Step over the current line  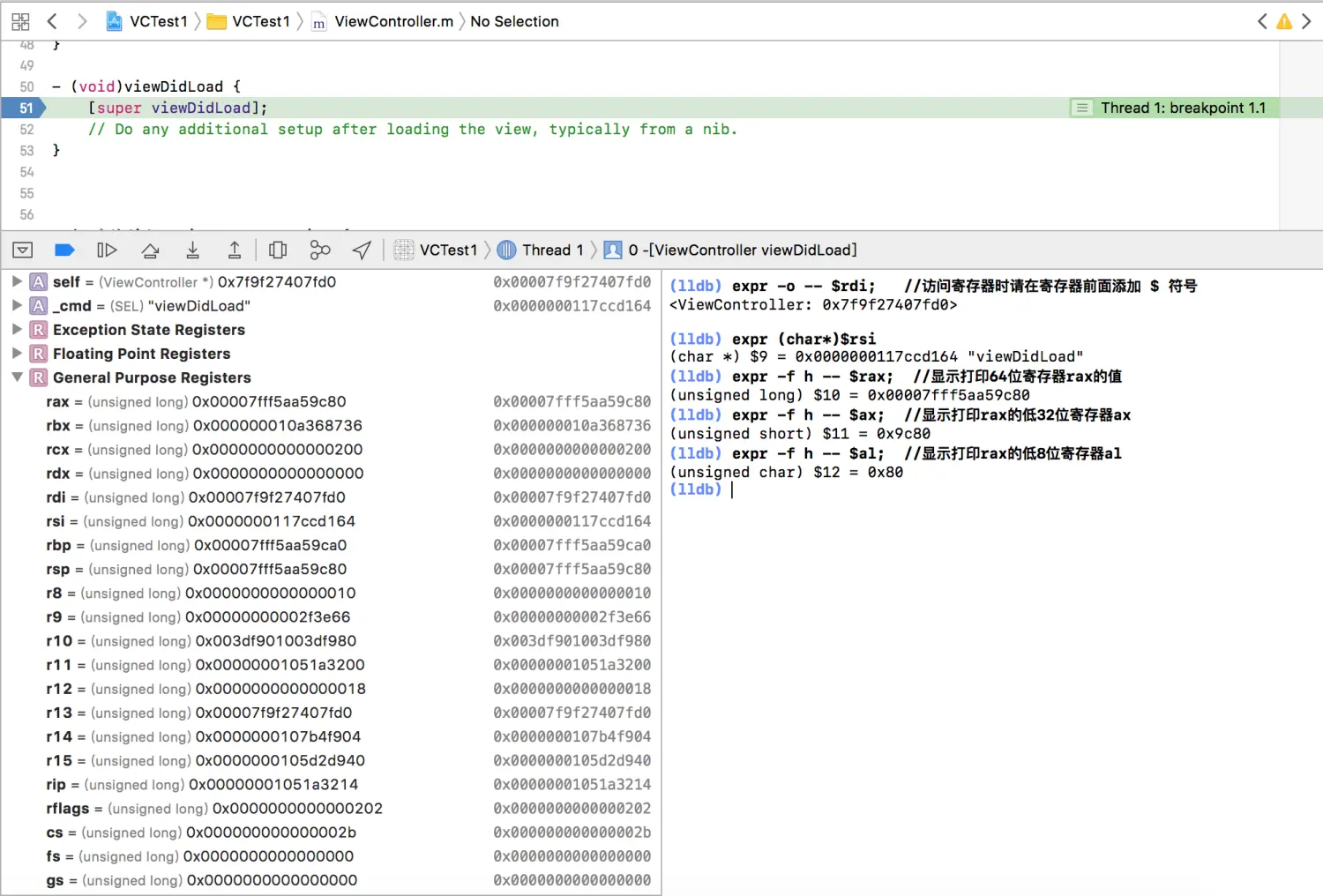[150, 250]
